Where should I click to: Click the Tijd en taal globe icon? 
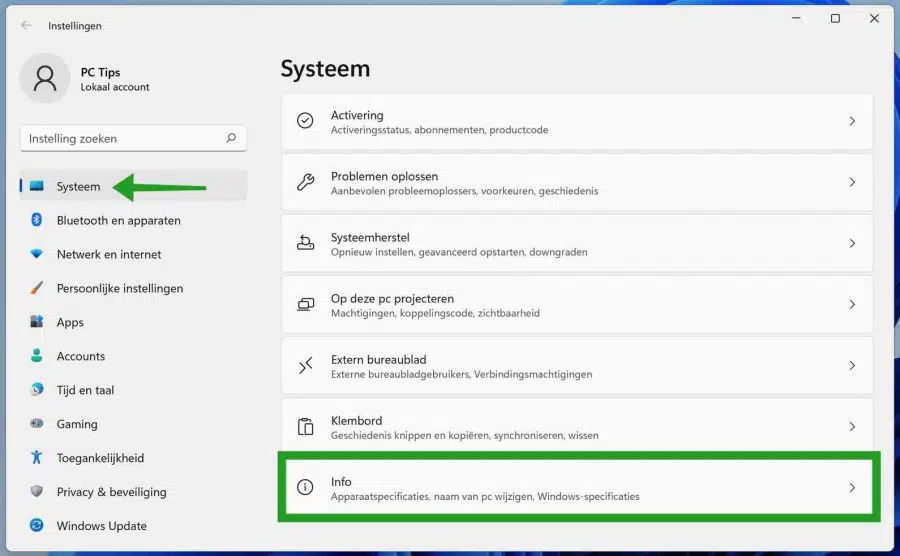click(x=37, y=389)
